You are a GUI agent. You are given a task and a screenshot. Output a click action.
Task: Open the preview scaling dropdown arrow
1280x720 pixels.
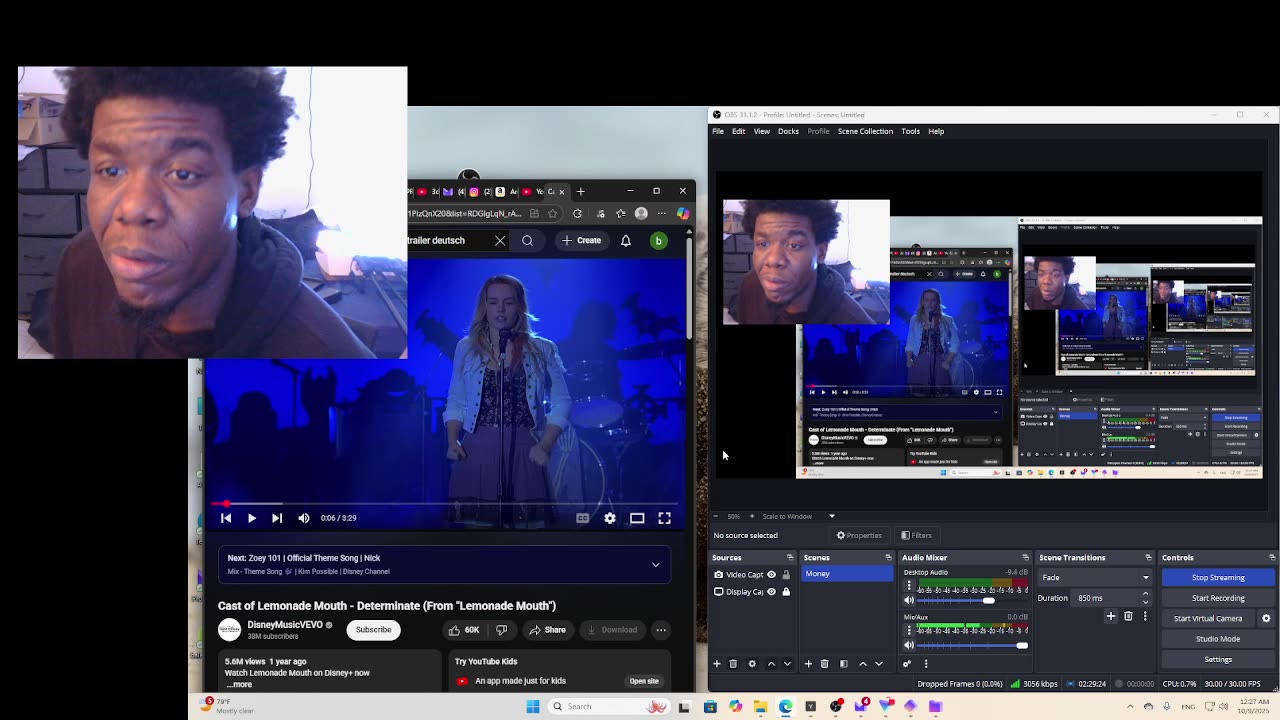coord(832,516)
